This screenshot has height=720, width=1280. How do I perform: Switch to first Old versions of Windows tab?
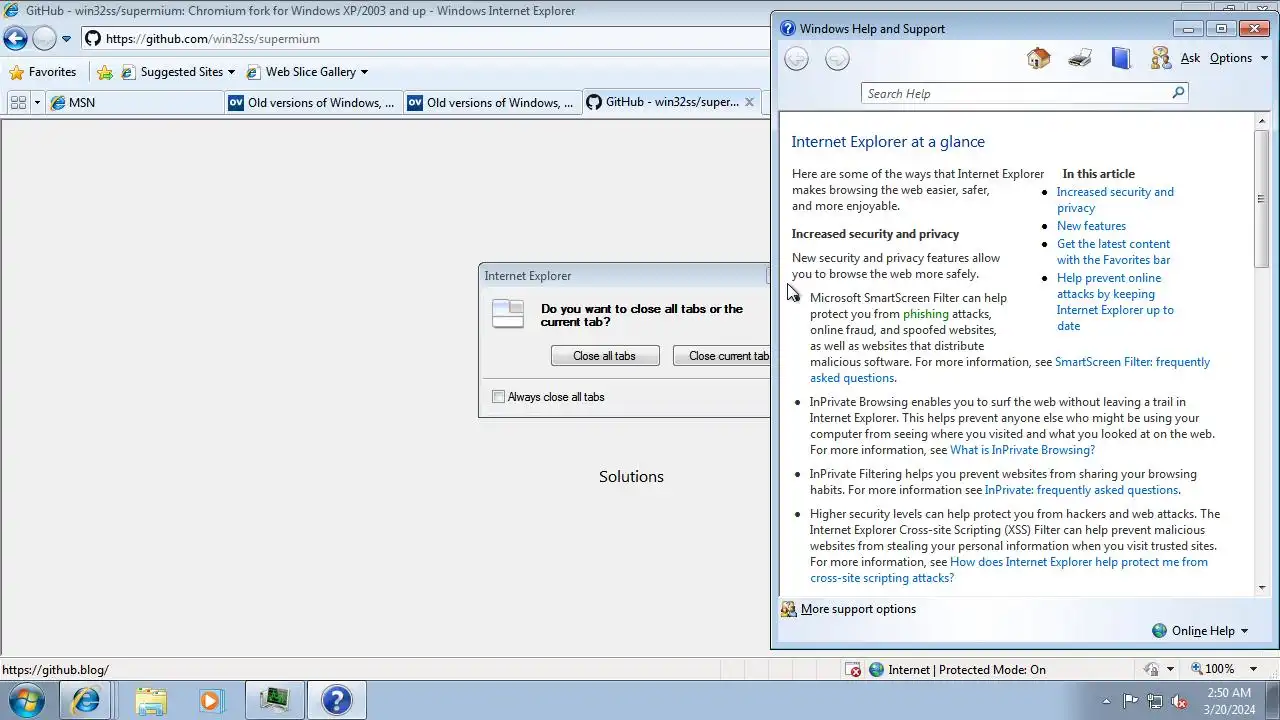point(313,102)
